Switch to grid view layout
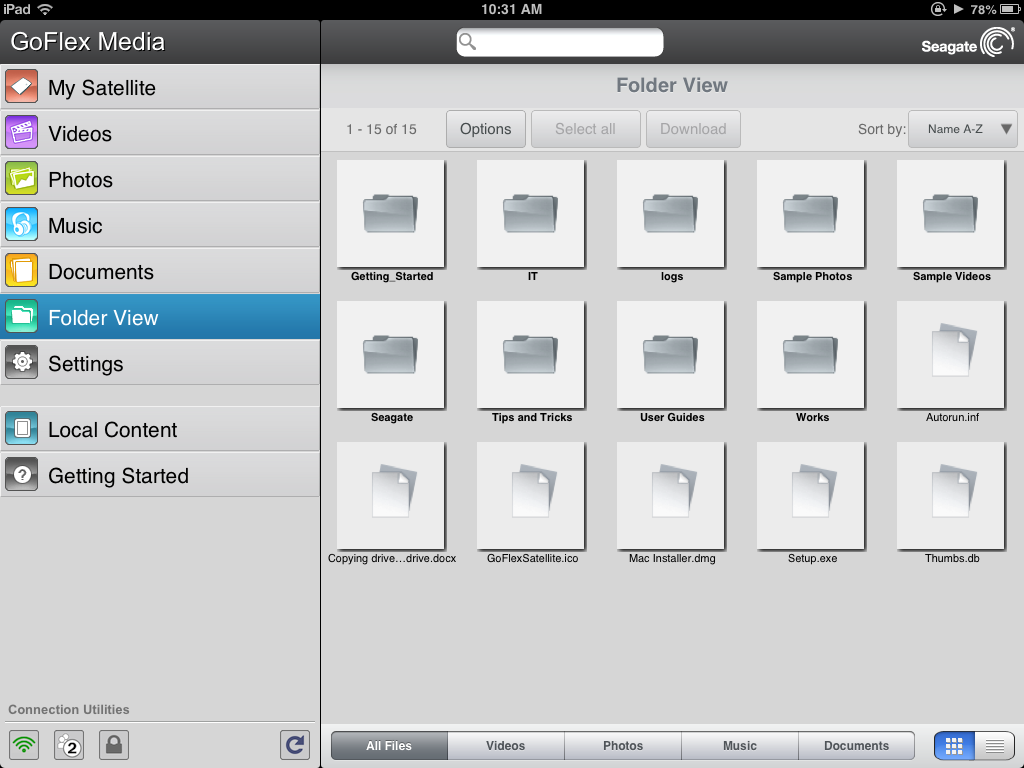Image resolution: width=1024 pixels, height=768 pixels. (954, 745)
